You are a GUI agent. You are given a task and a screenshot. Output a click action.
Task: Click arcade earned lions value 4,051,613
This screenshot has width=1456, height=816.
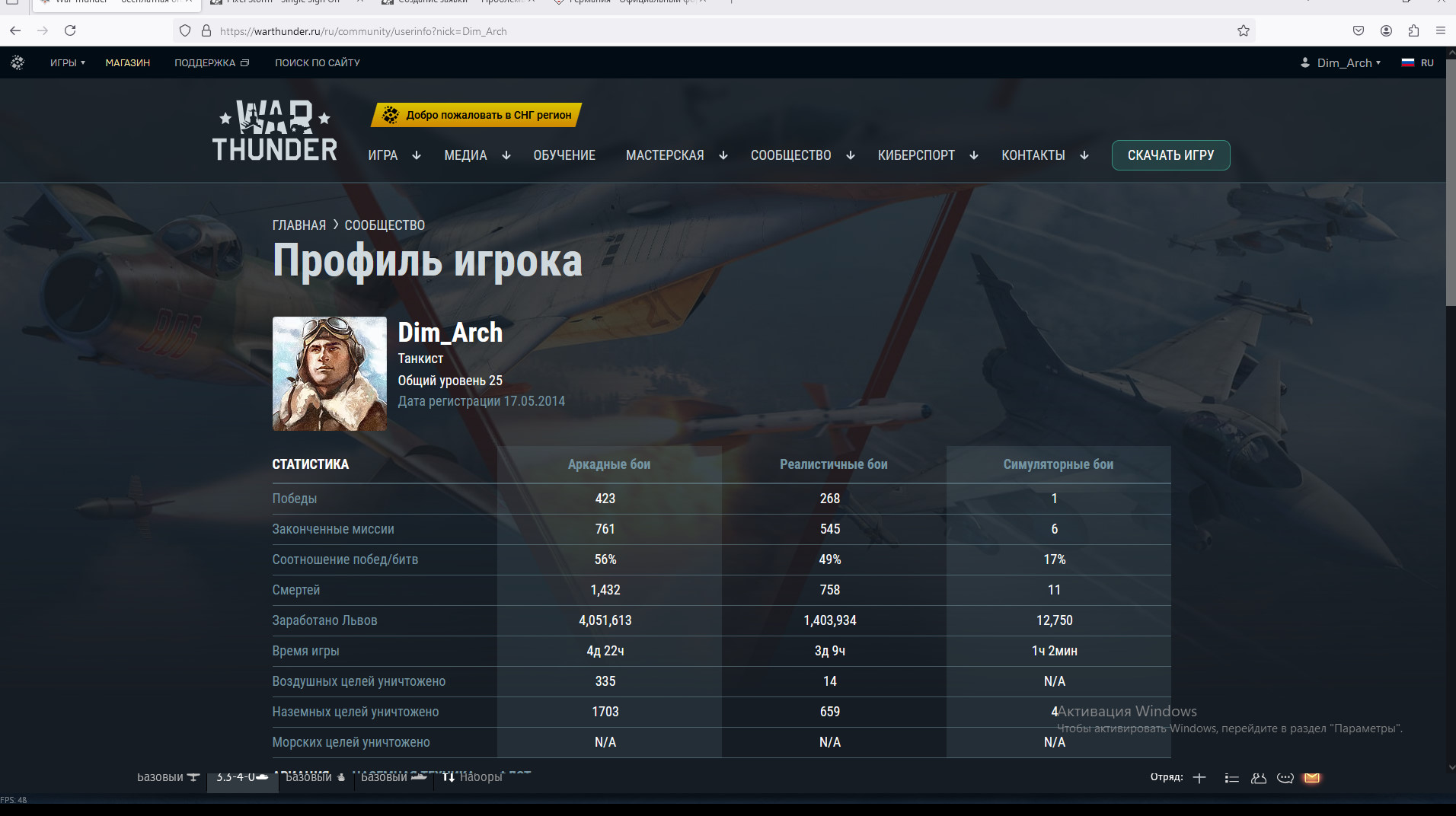[605, 620]
